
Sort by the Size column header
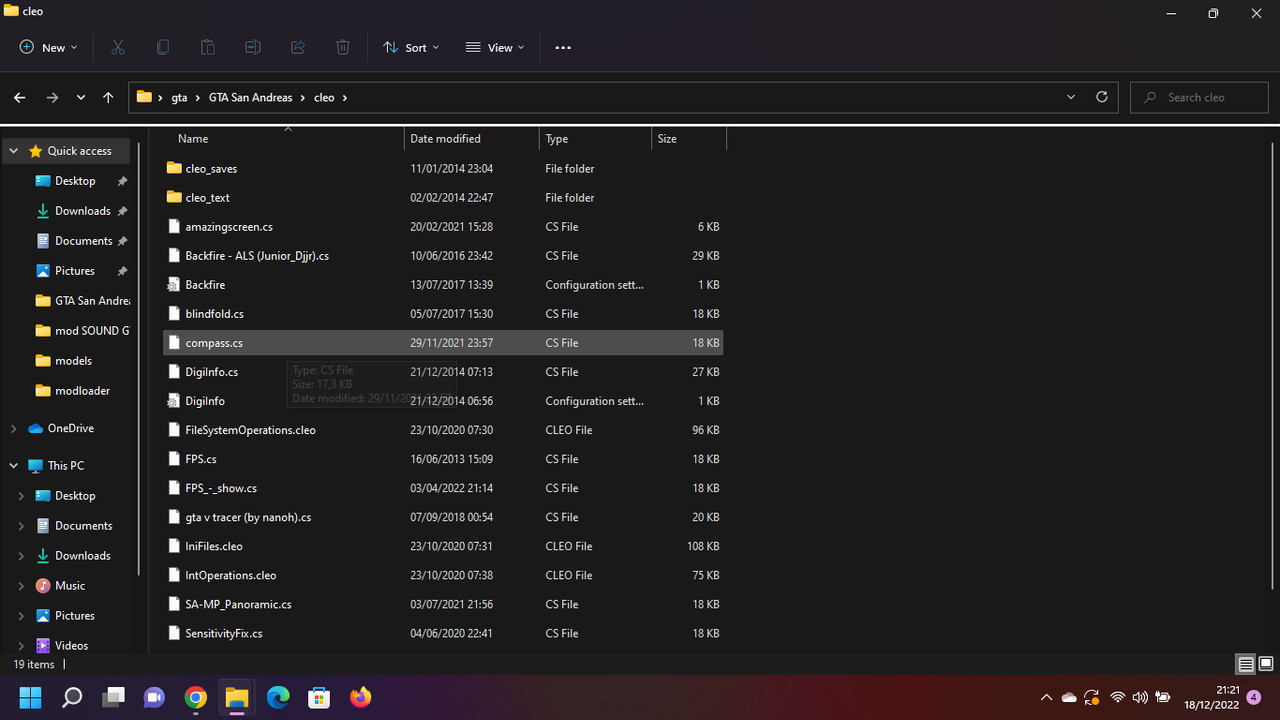pyautogui.click(x=689, y=139)
